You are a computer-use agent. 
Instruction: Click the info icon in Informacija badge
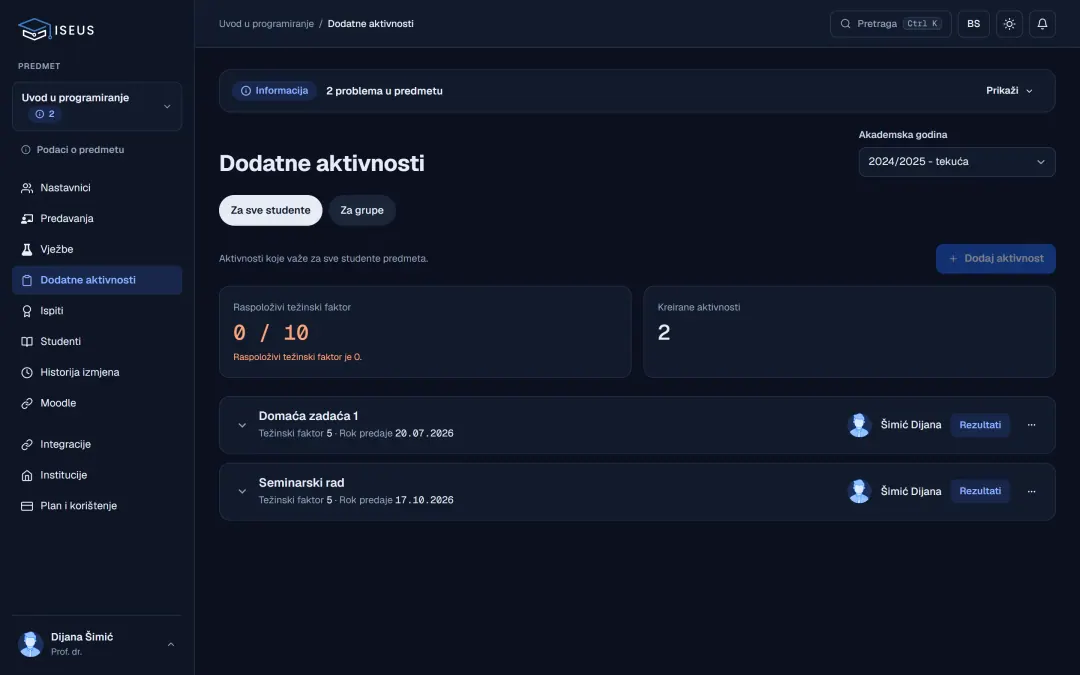point(245,91)
